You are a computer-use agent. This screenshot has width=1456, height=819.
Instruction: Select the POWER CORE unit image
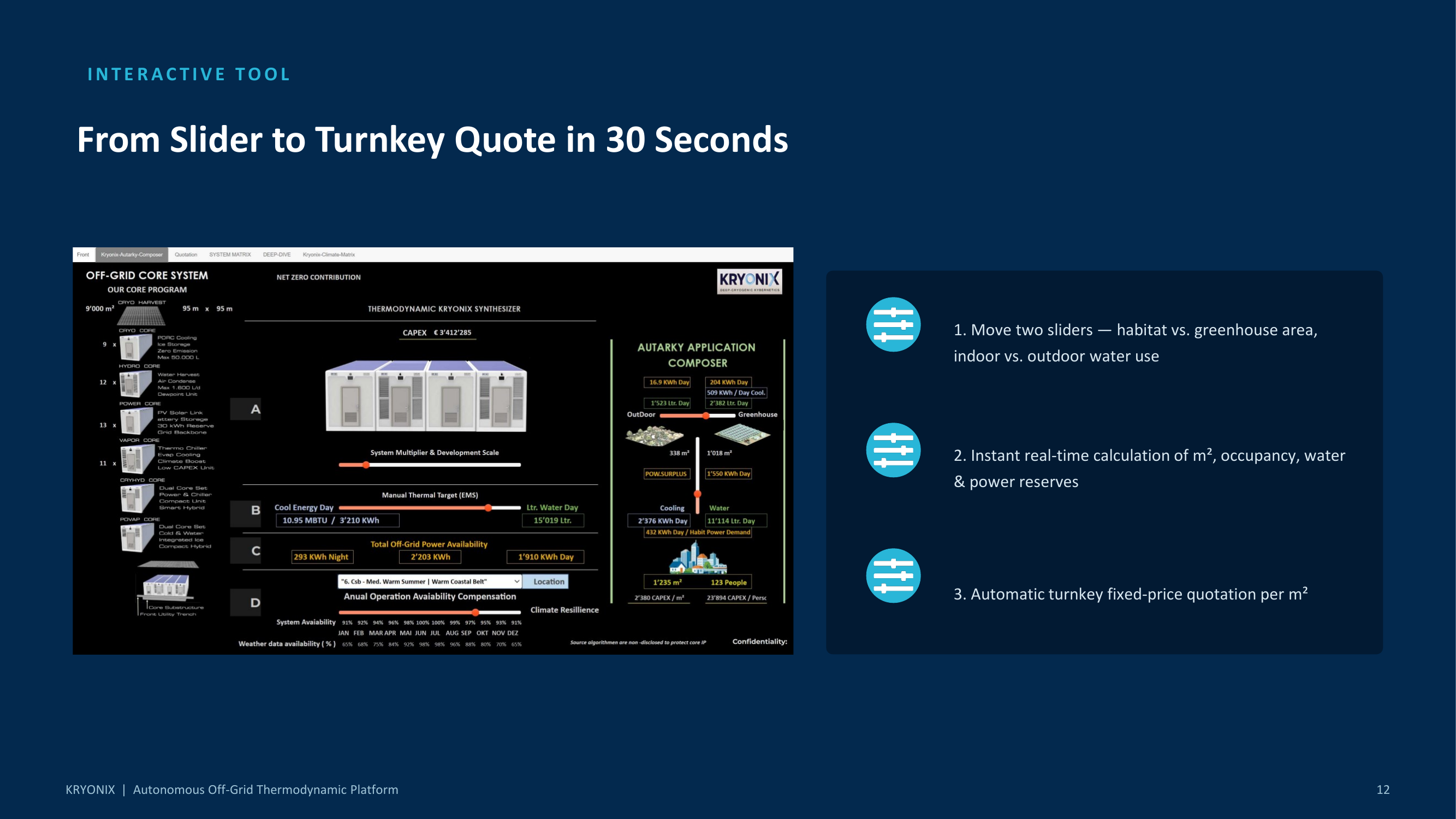[x=135, y=422]
